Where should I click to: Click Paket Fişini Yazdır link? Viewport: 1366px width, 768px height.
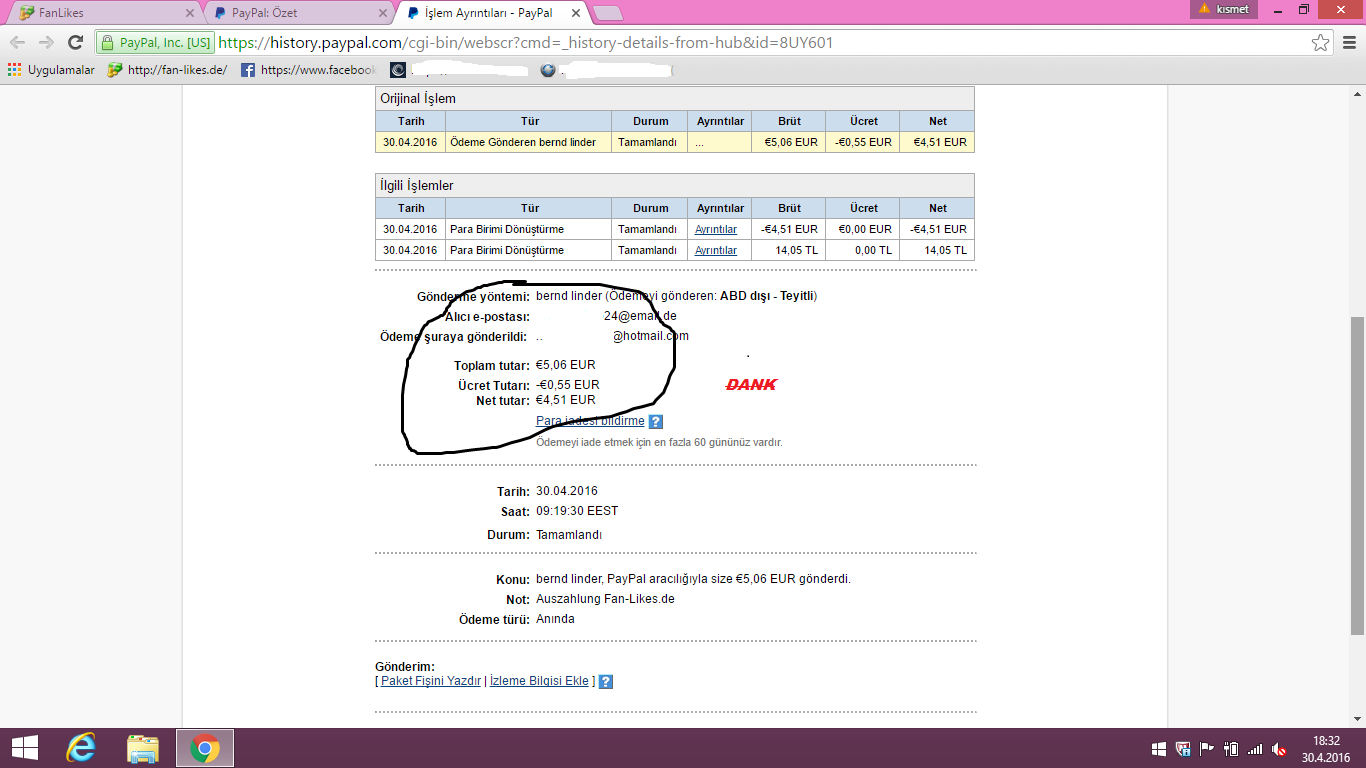431,681
